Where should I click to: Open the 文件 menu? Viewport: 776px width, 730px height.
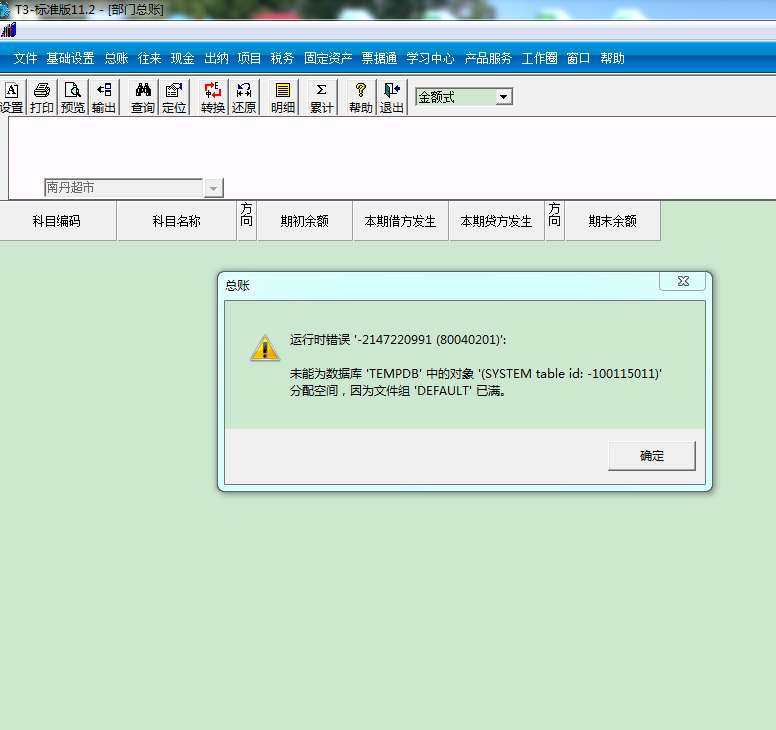25,58
